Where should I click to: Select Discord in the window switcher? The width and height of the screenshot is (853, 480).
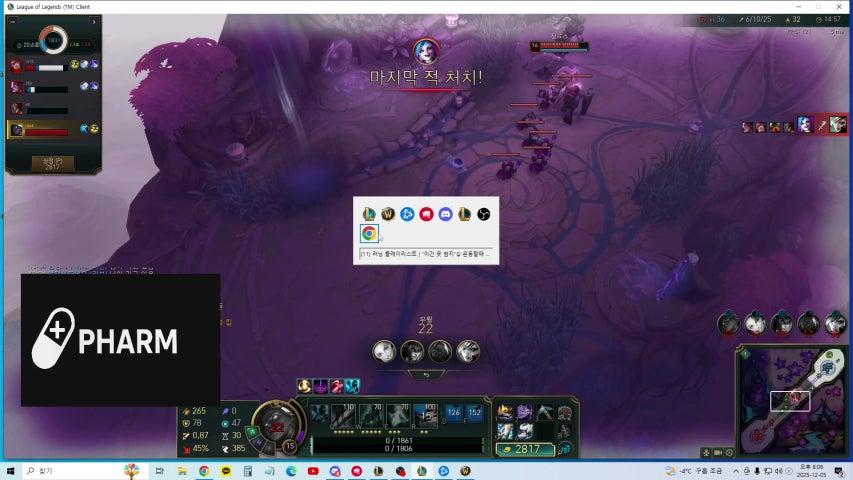(445, 214)
